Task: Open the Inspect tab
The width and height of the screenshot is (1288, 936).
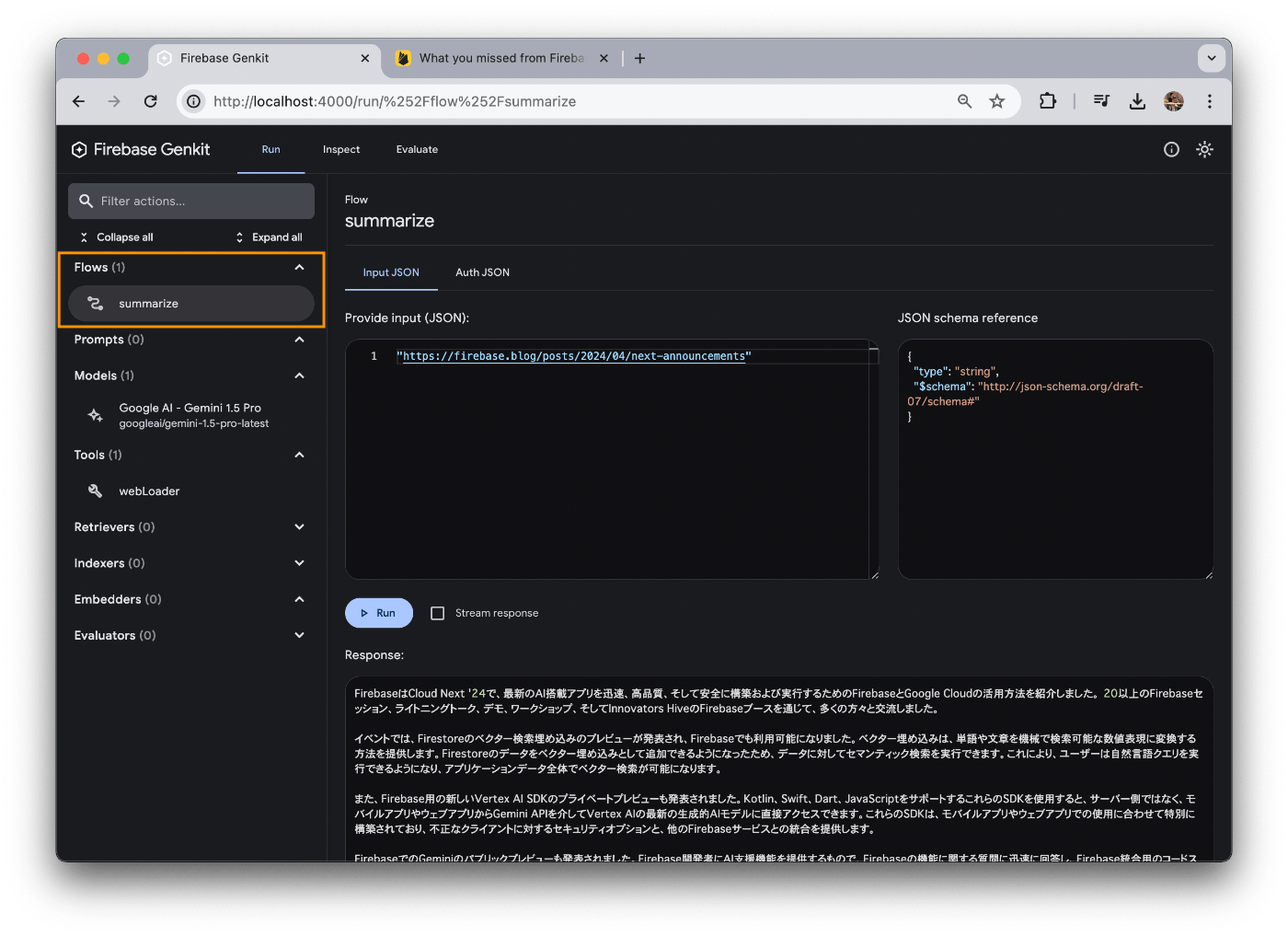Action: tap(341, 149)
